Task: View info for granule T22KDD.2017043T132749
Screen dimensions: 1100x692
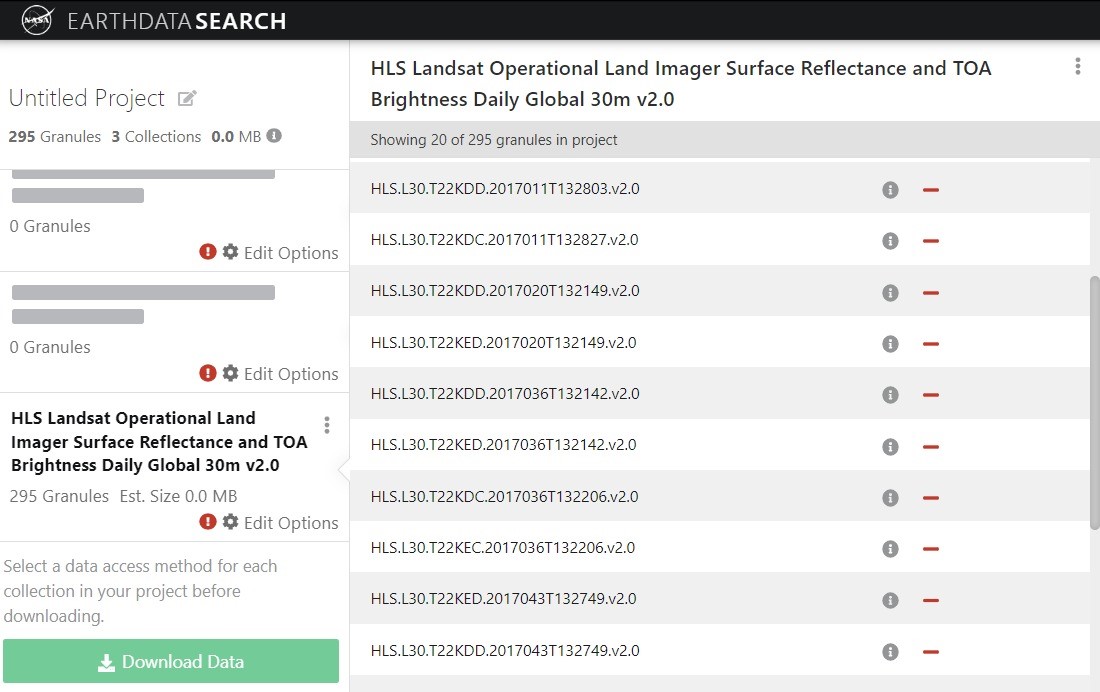Action: pyautogui.click(x=890, y=652)
